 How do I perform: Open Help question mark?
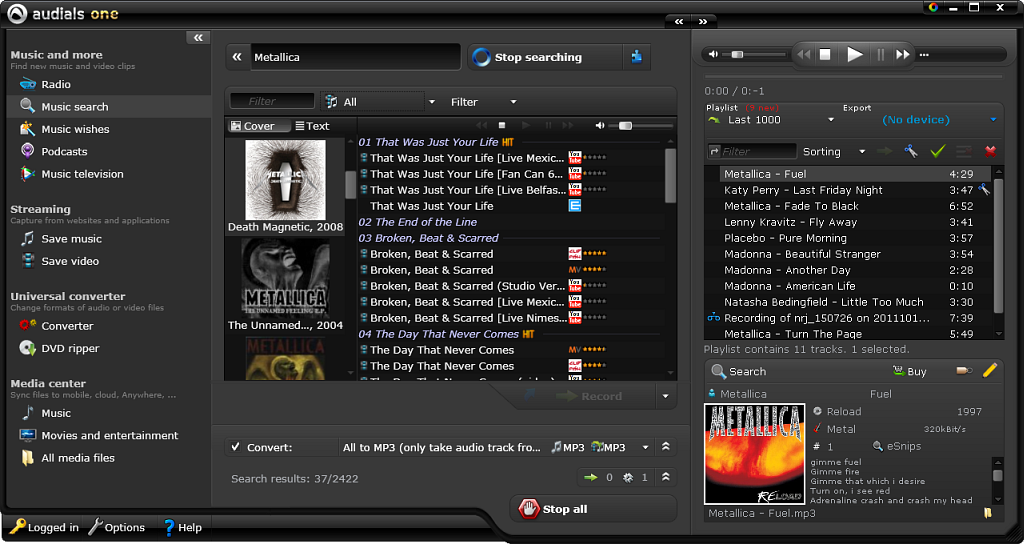point(169,526)
